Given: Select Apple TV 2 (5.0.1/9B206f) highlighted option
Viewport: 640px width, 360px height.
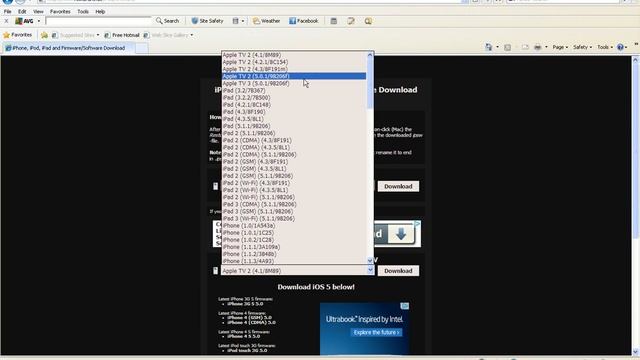Looking at the screenshot, I should coord(294,76).
